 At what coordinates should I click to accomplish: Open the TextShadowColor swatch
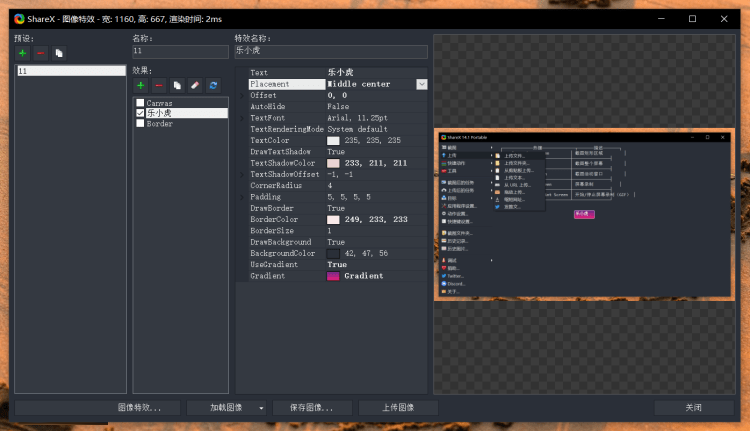333,163
